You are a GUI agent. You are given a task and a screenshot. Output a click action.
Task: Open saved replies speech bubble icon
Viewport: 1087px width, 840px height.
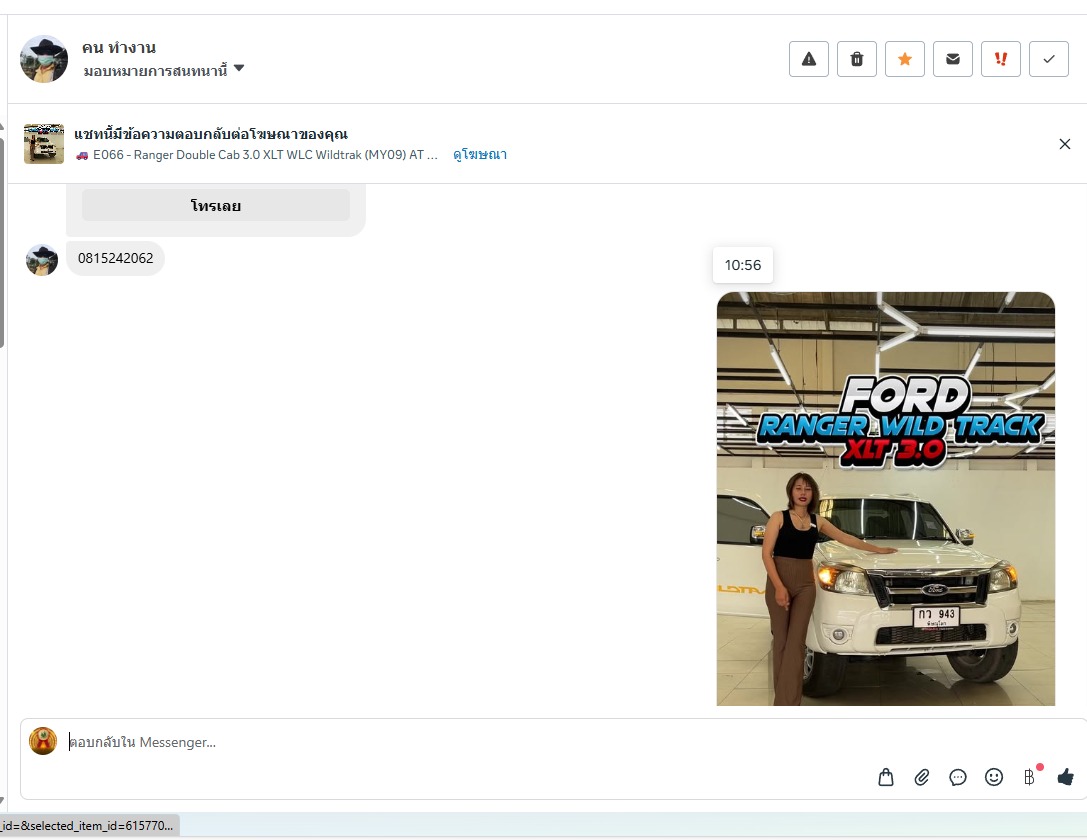point(957,777)
